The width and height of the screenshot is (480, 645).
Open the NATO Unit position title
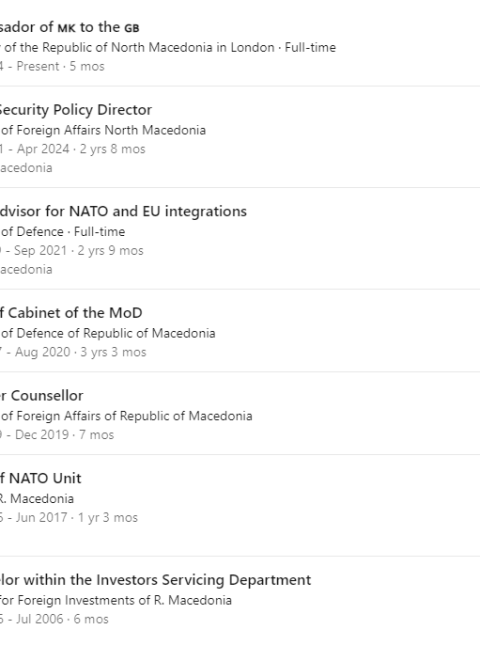(x=41, y=478)
